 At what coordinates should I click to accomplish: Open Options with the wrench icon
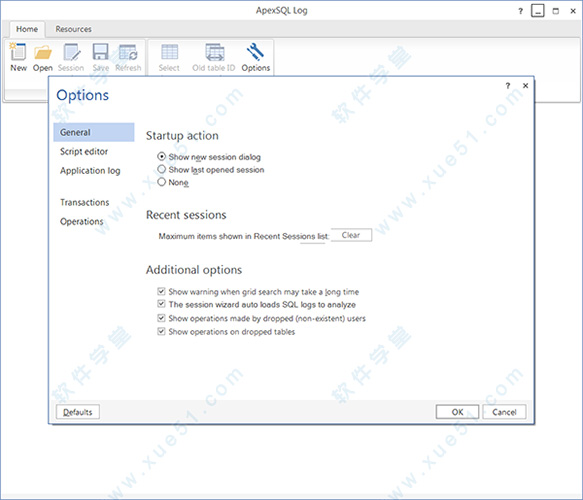point(255,52)
